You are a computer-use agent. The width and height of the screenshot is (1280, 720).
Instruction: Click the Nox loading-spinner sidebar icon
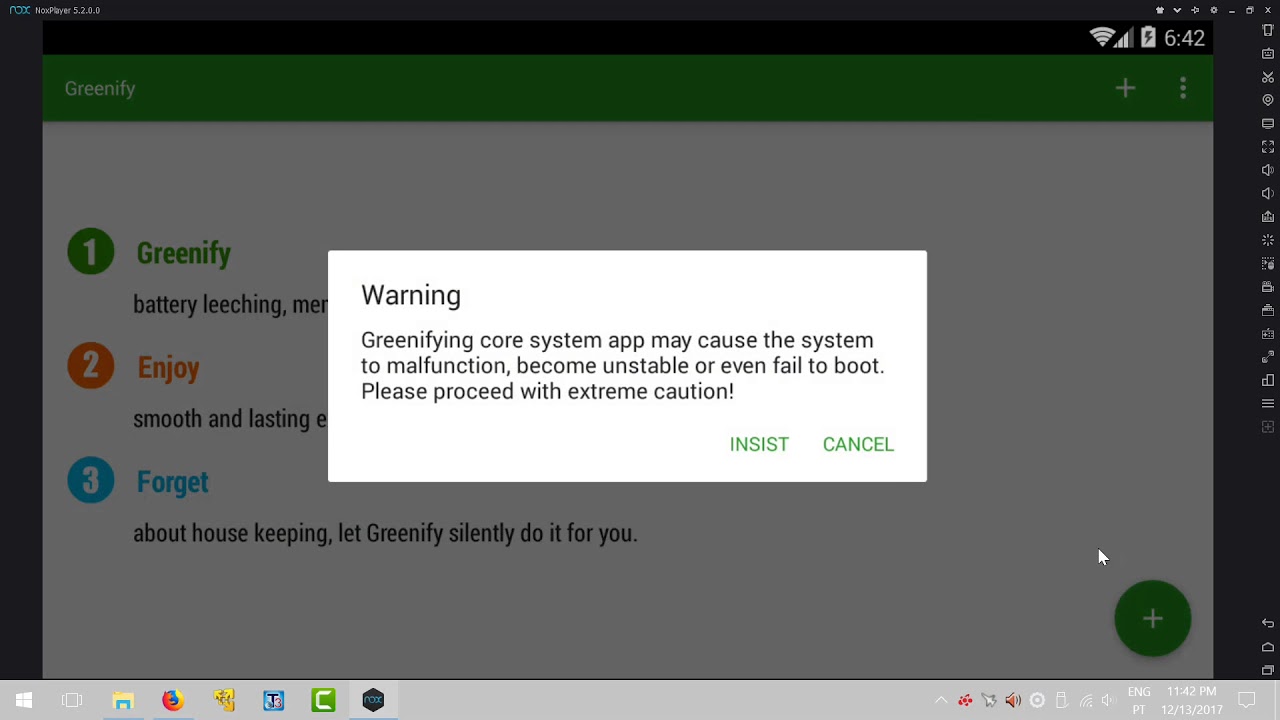point(1268,240)
